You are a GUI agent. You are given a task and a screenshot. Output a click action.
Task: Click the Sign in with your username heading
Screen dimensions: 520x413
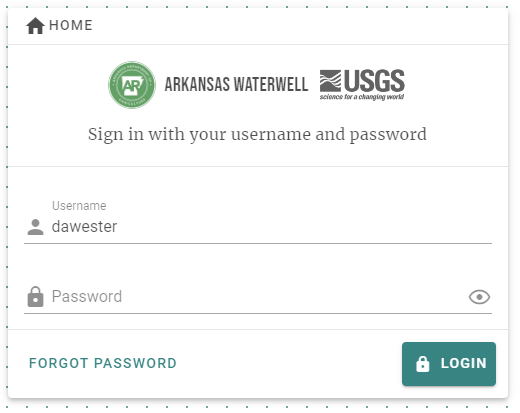pos(257,135)
